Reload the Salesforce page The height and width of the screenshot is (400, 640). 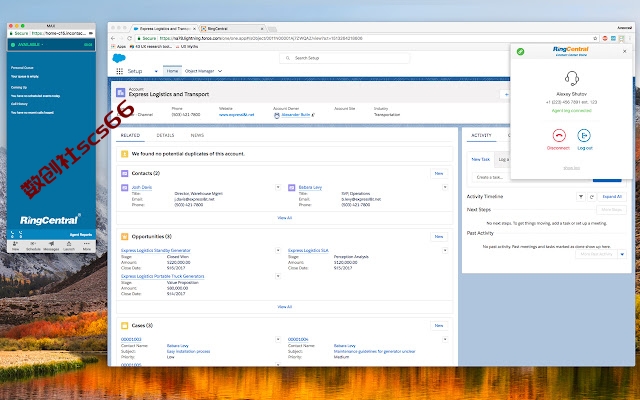click(129, 38)
